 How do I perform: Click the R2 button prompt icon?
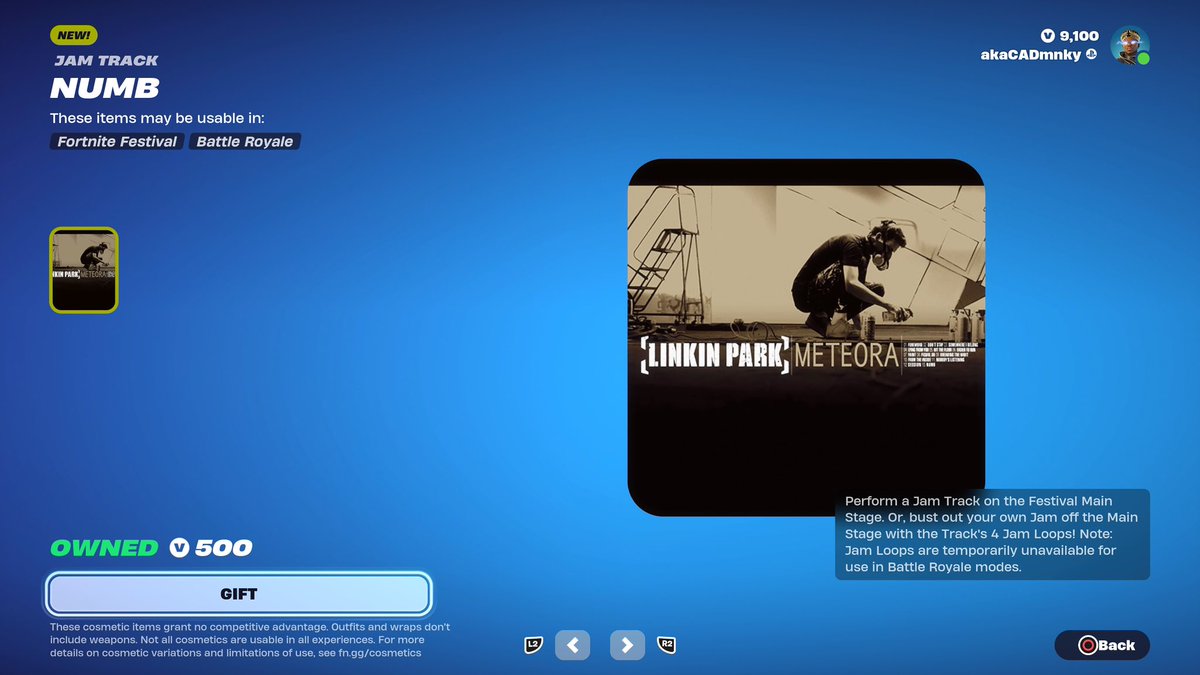pos(666,645)
